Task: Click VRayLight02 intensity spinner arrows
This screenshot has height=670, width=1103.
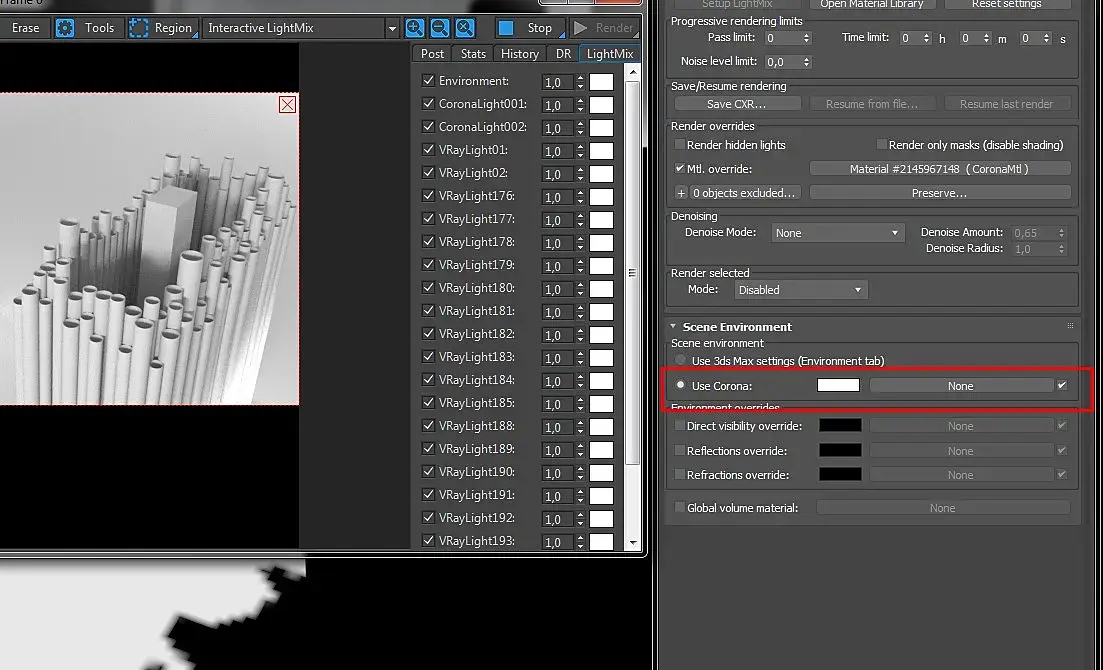Action: click(x=580, y=174)
